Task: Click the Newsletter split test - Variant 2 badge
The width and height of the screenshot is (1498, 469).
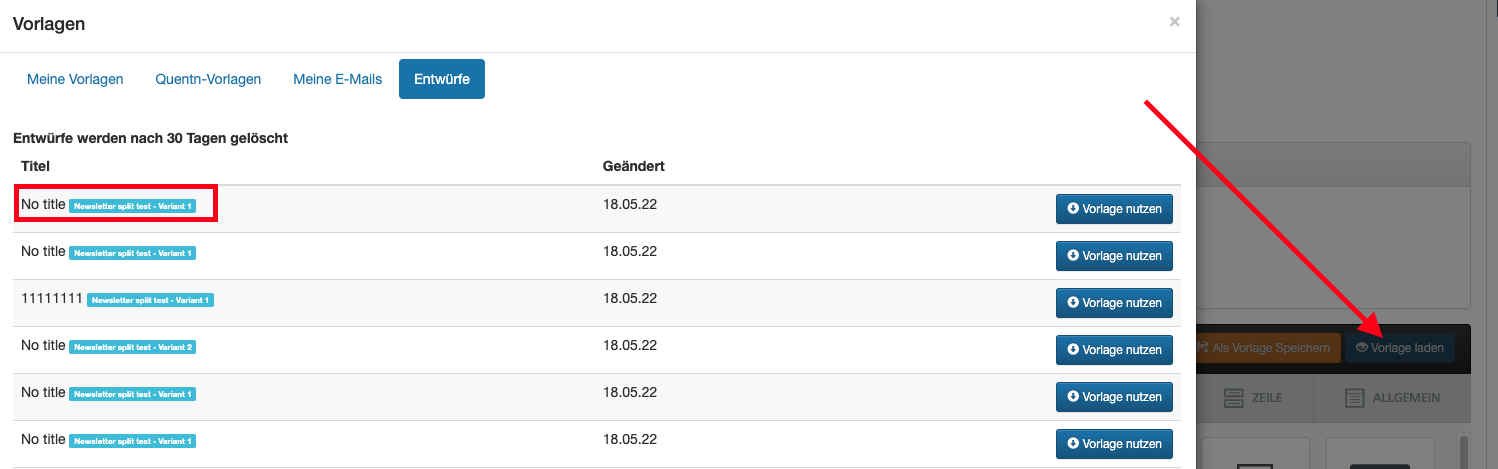Action: [132, 347]
